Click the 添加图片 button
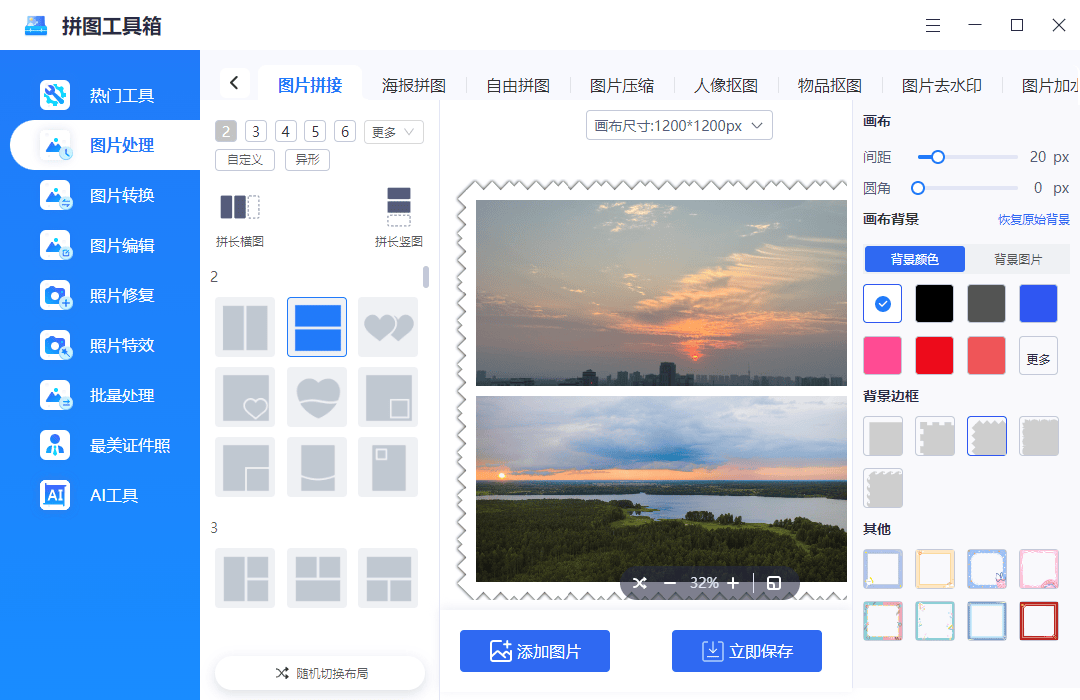The height and width of the screenshot is (700, 1080). pos(535,651)
